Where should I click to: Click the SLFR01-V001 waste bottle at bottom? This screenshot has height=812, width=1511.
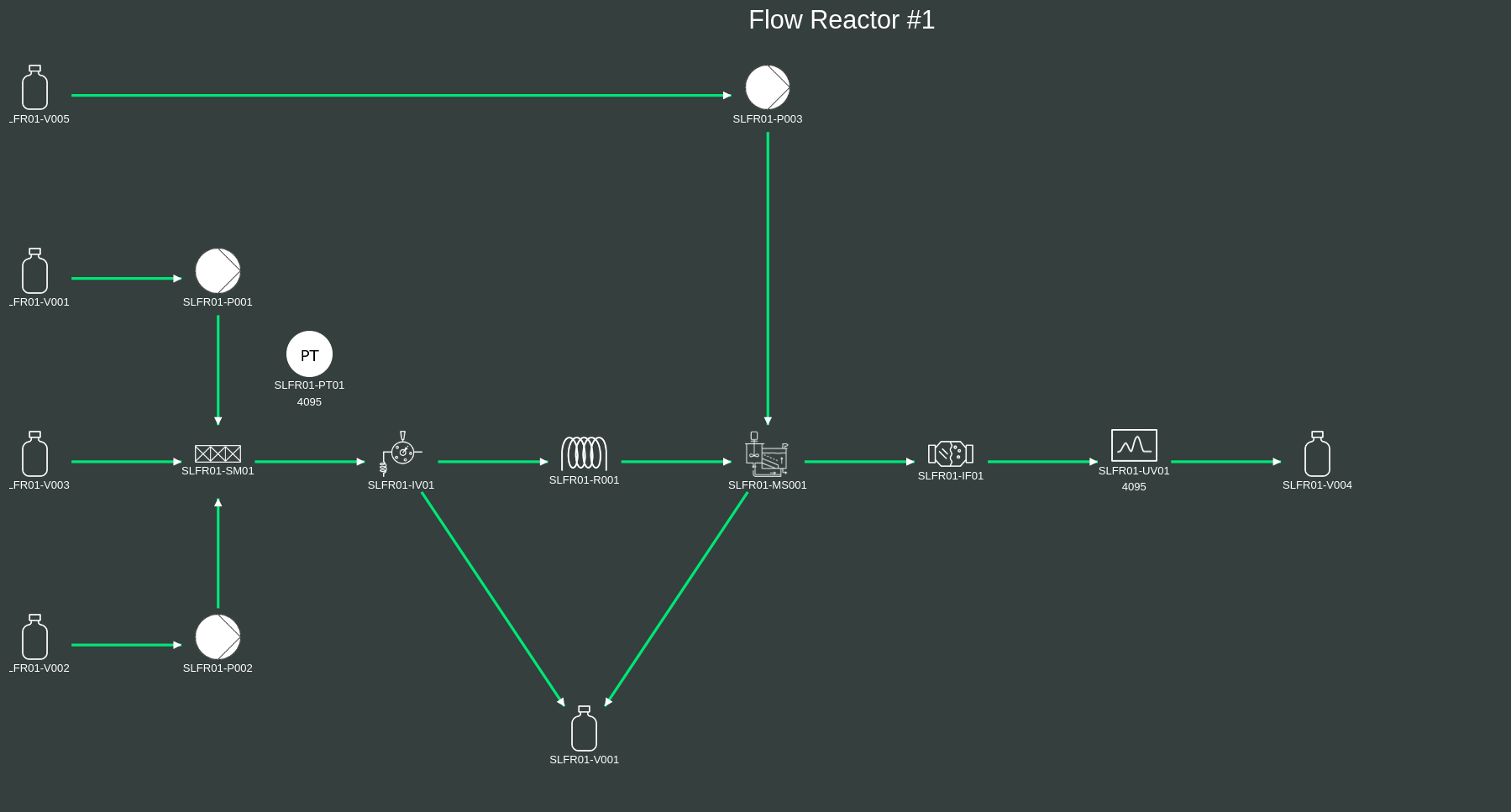coord(584,728)
